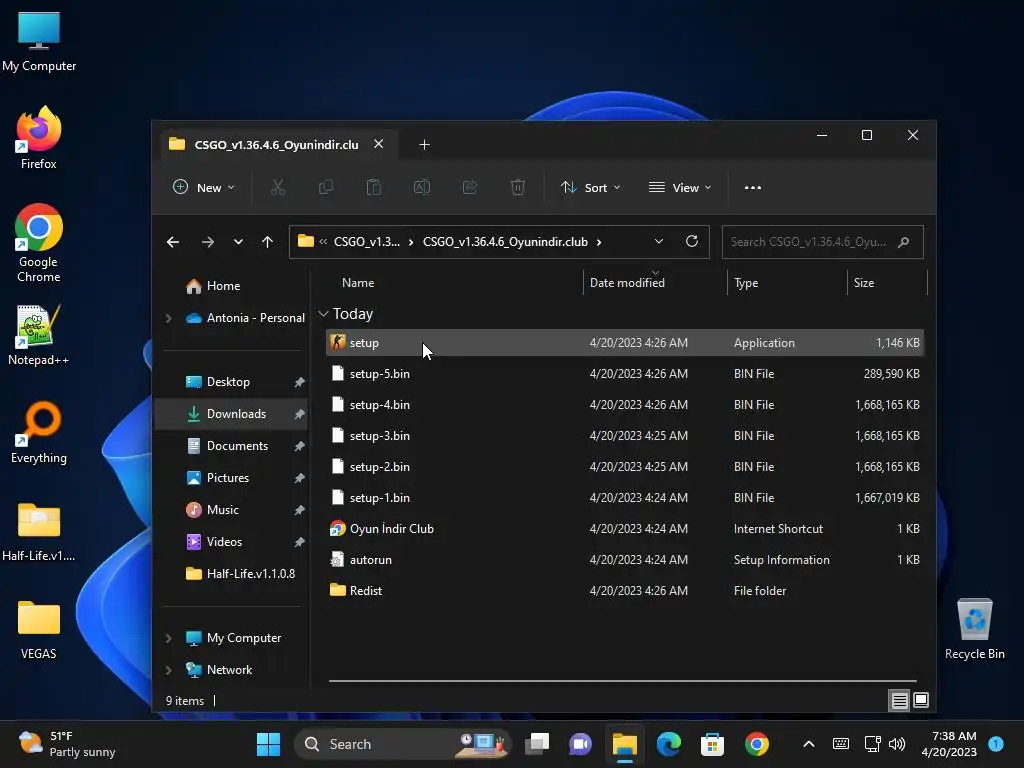Expand the address bar history dropdown
Screen dimensions: 1024x768
click(x=659, y=242)
